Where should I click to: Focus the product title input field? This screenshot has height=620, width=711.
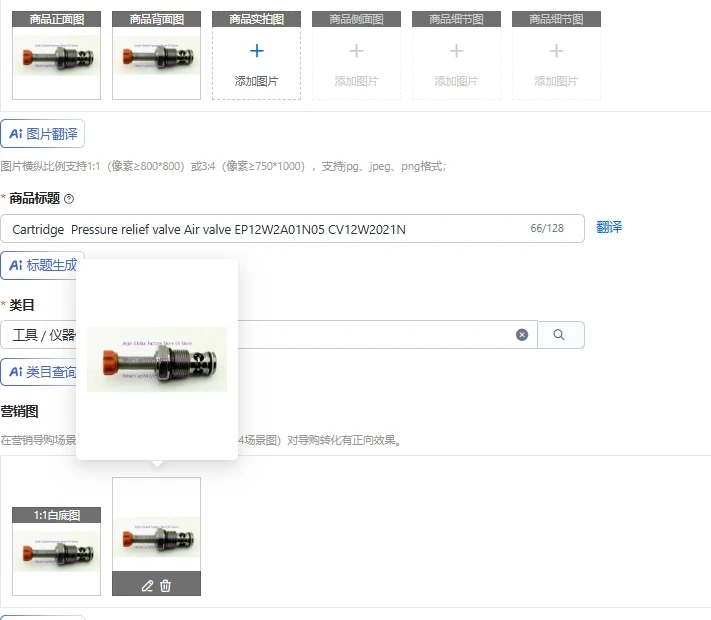292,229
